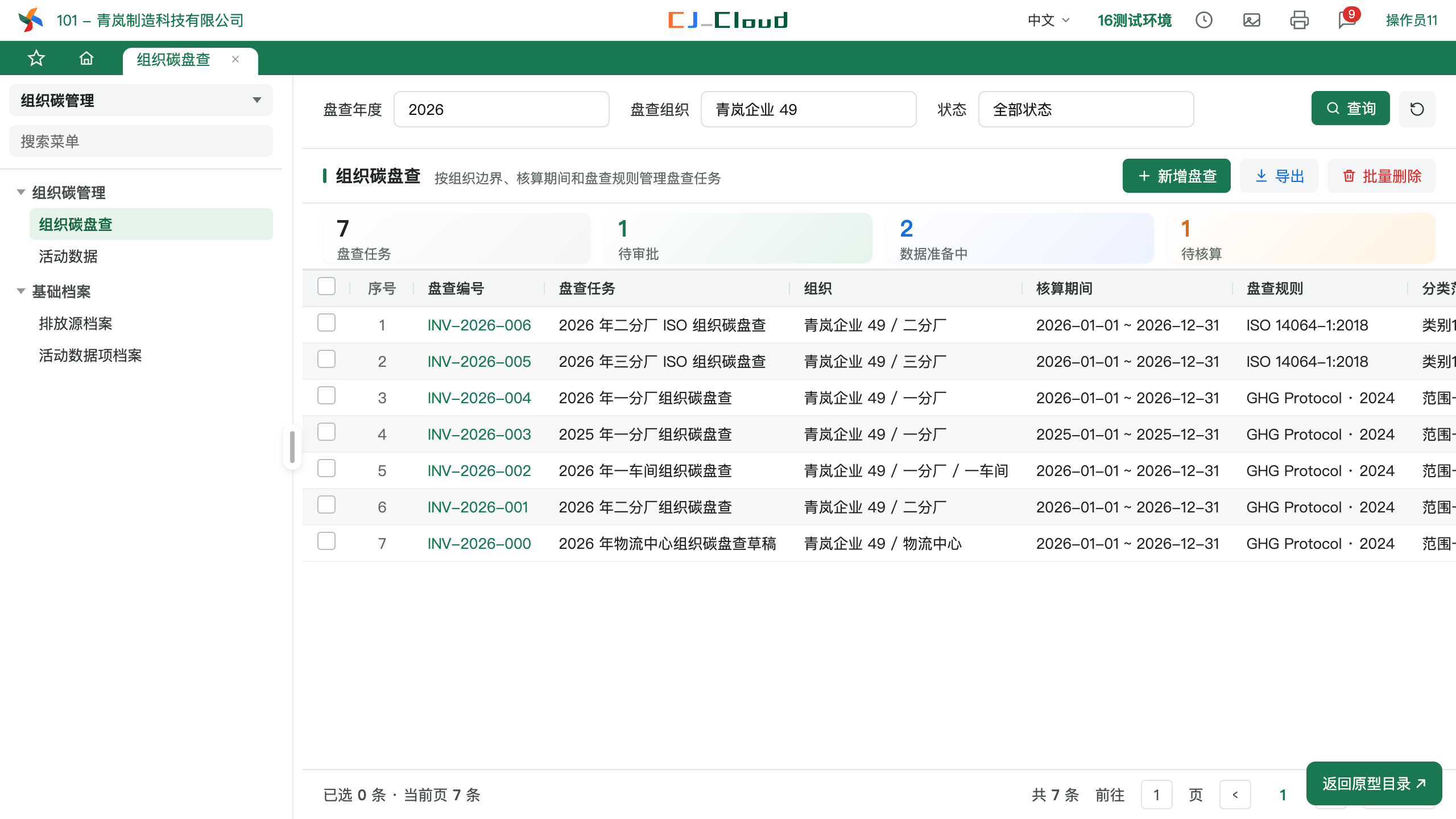Open 活动数据项档案 menu item

[151, 355]
